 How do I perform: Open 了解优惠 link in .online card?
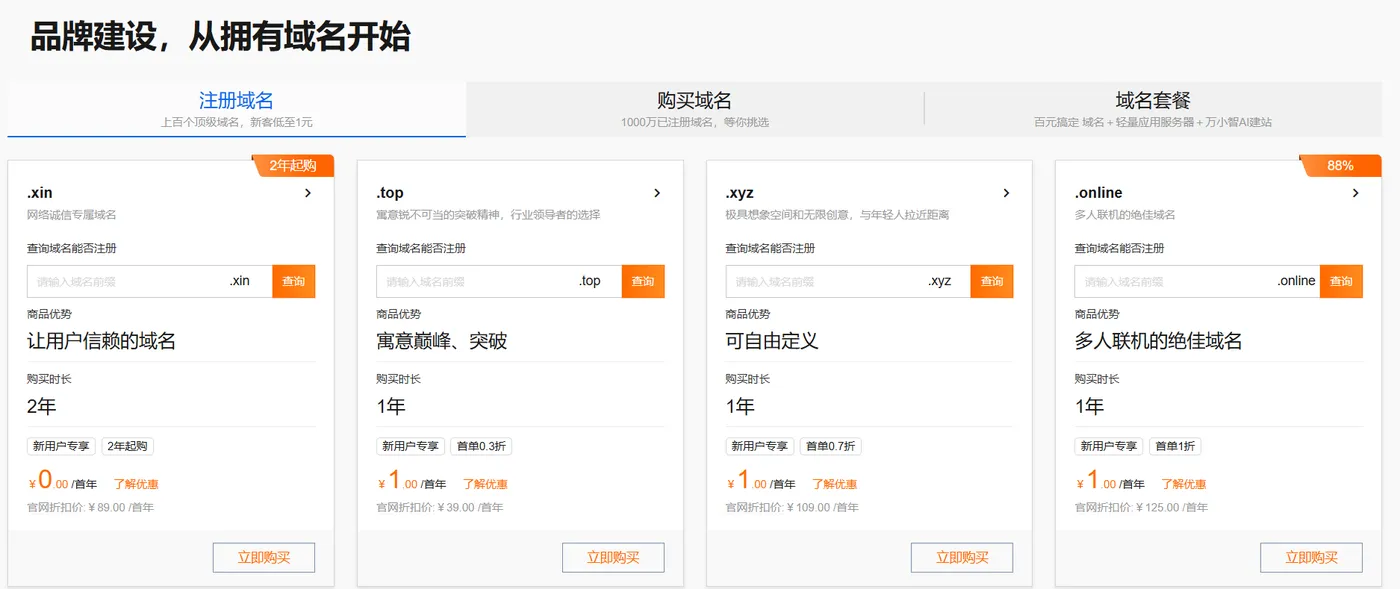click(x=1183, y=484)
